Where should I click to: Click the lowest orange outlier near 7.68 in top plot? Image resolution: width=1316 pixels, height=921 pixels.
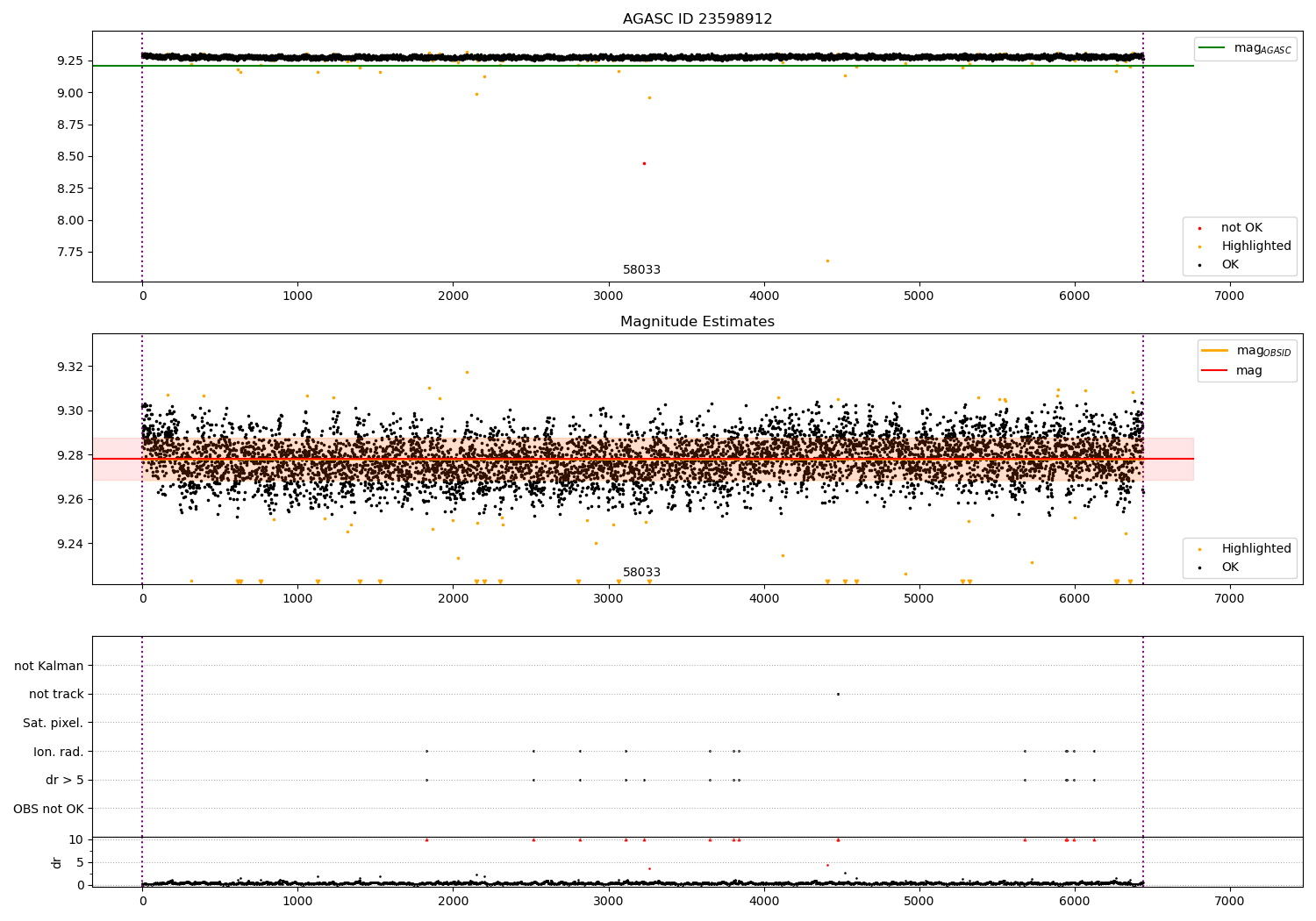click(827, 261)
